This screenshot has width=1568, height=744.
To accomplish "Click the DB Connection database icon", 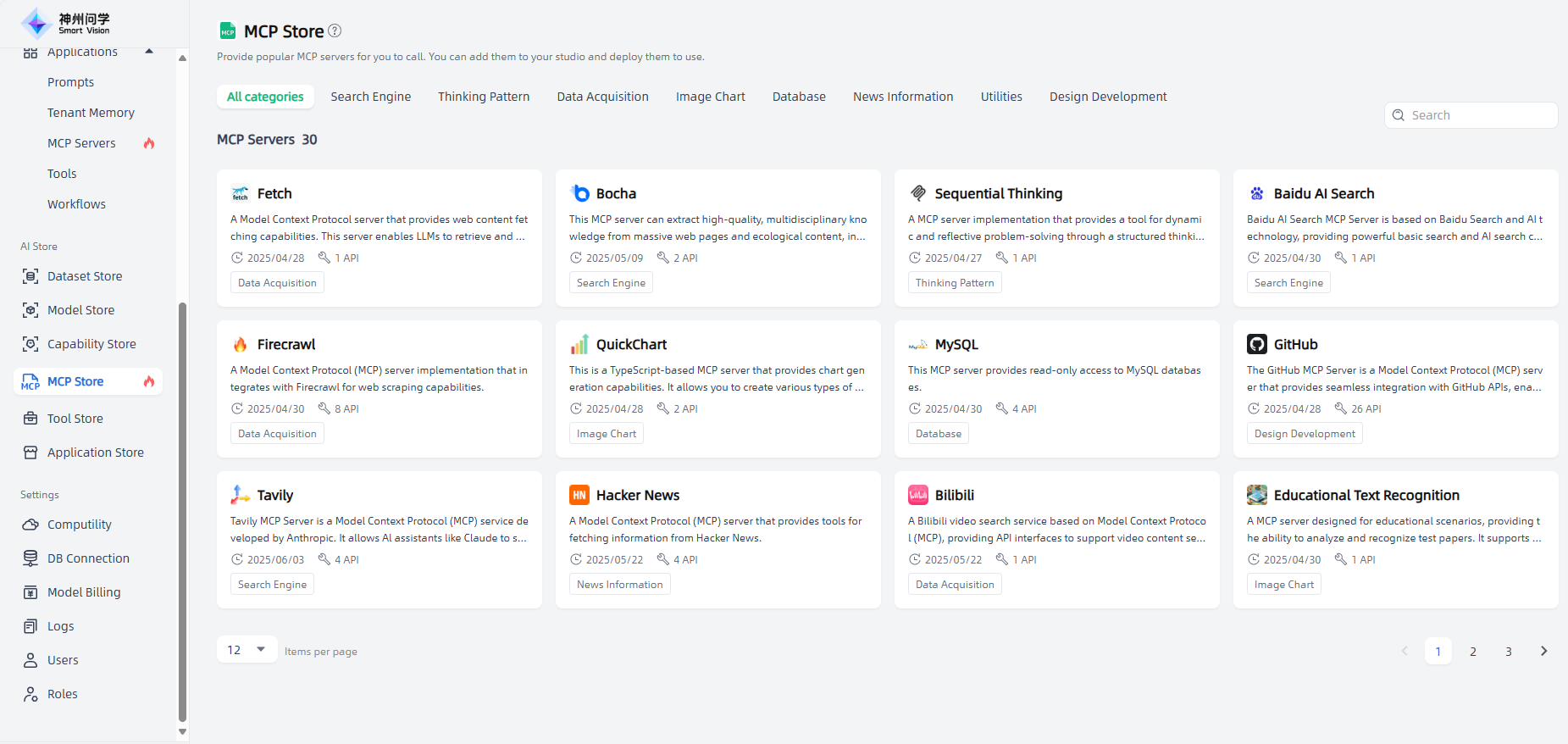I will (30, 558).
